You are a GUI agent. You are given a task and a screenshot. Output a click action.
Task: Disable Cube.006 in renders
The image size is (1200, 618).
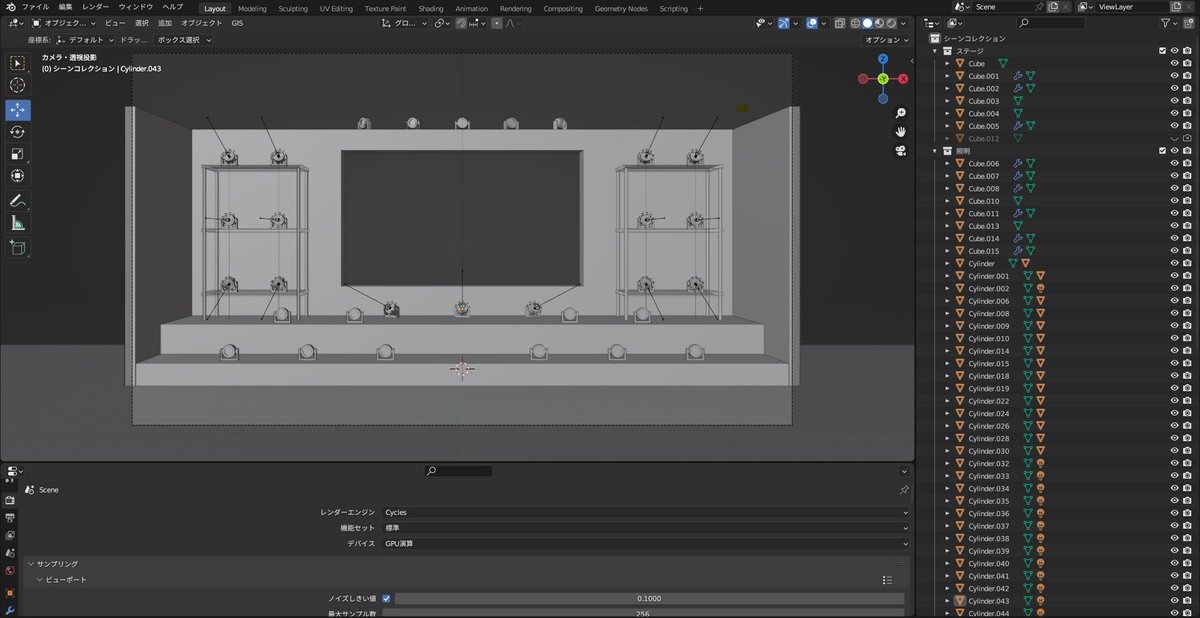pos(1187,163)
